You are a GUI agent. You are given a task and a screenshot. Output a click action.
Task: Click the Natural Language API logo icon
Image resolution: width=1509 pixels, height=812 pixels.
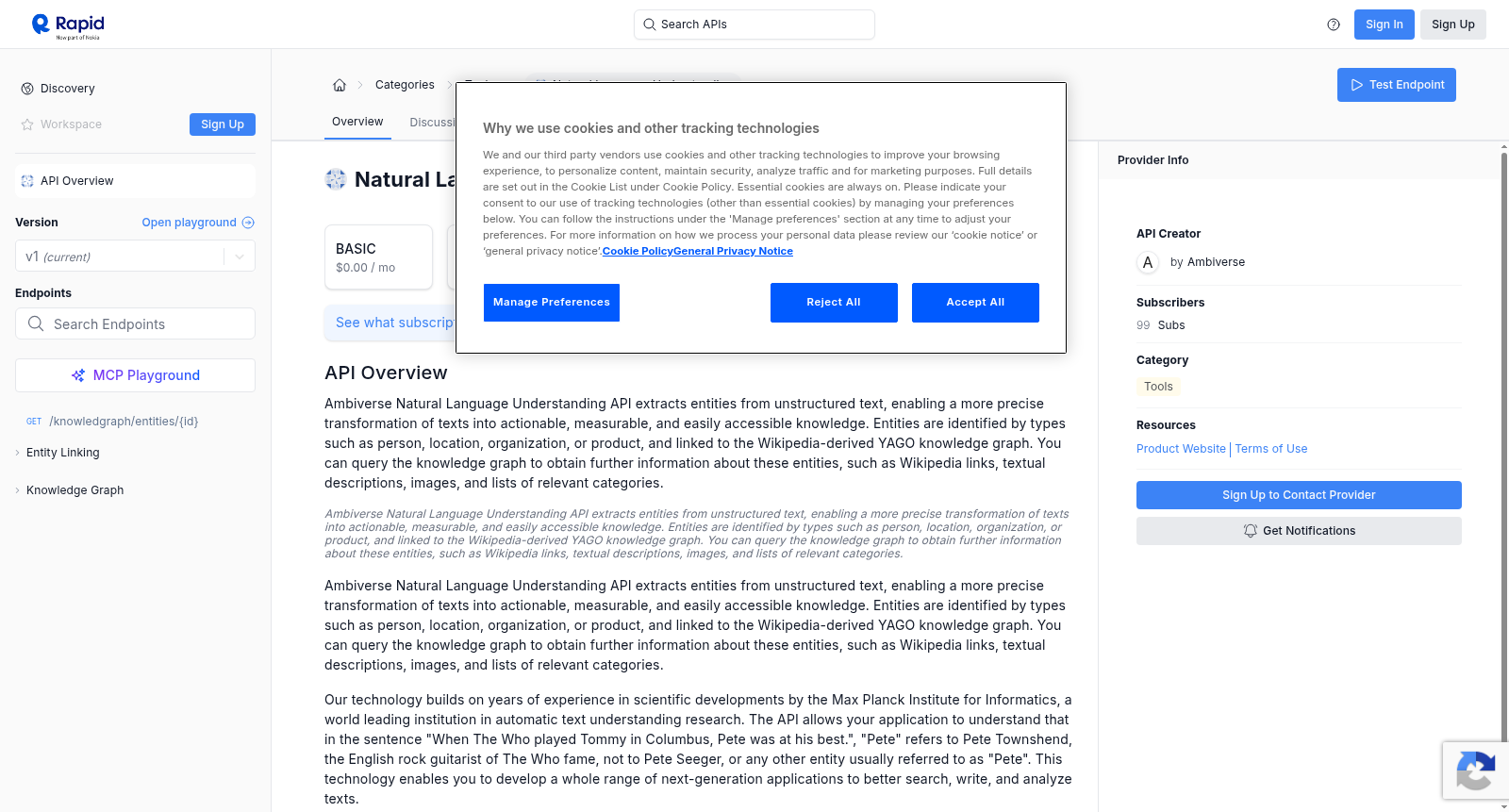click(336, 179)
